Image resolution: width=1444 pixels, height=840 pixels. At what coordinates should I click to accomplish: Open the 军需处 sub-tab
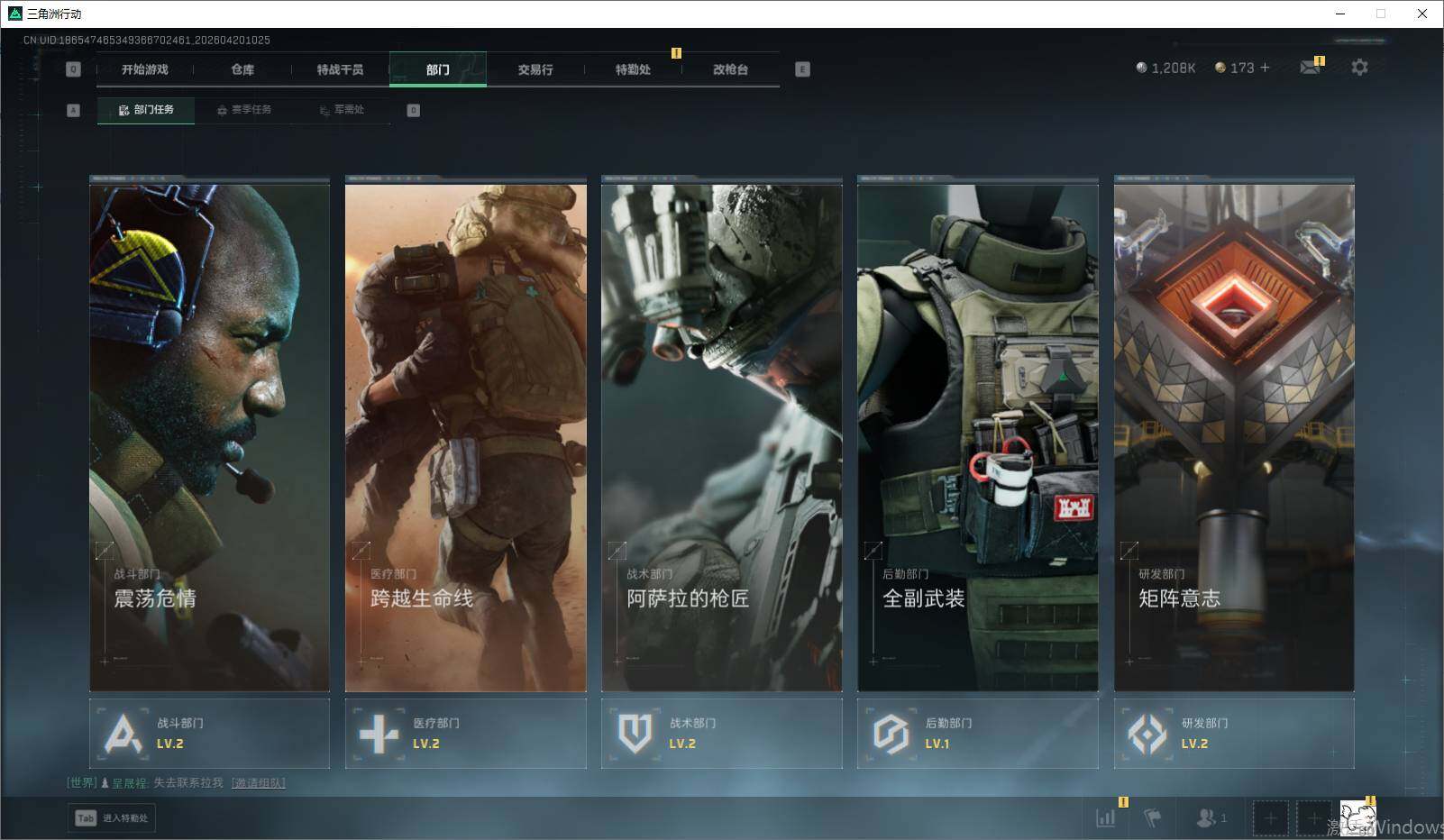[x=342, y=110]
